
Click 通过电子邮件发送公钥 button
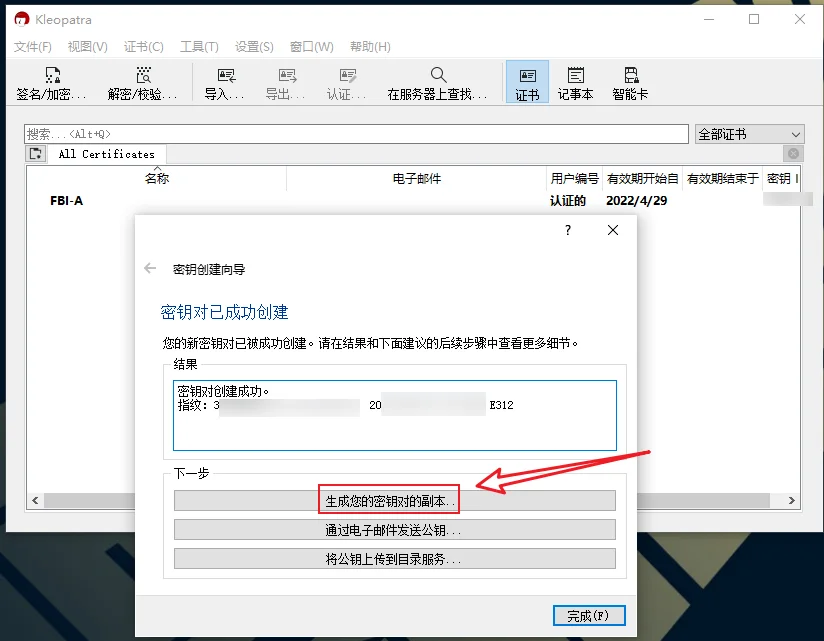(x=394, y=530)
